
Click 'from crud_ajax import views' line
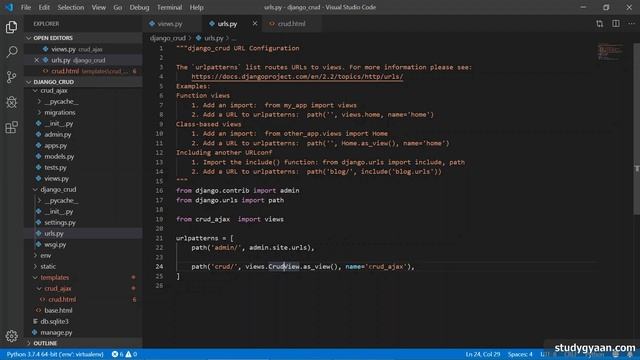point(229,219)
